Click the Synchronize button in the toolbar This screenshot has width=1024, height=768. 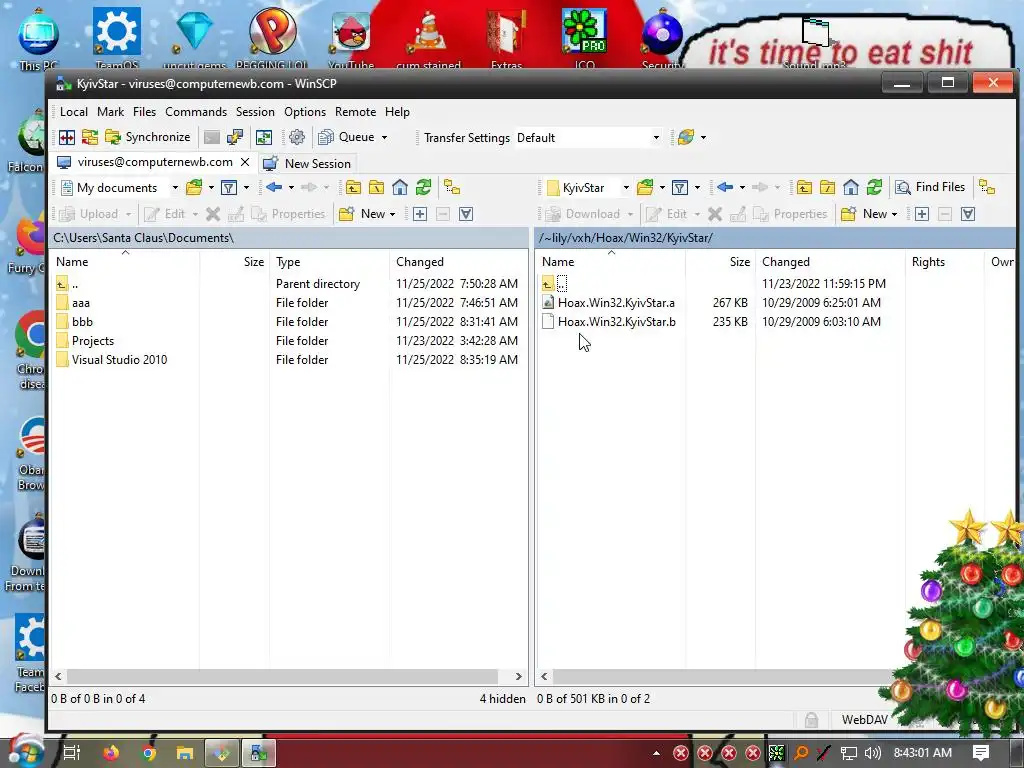[x=148, y=137]
